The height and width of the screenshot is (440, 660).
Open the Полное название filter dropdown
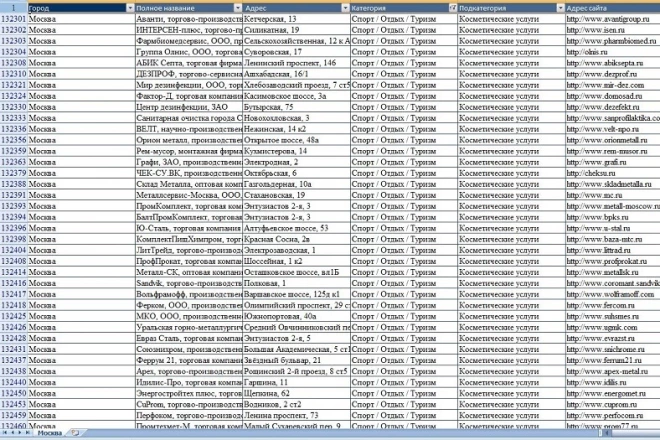[237, 7]
